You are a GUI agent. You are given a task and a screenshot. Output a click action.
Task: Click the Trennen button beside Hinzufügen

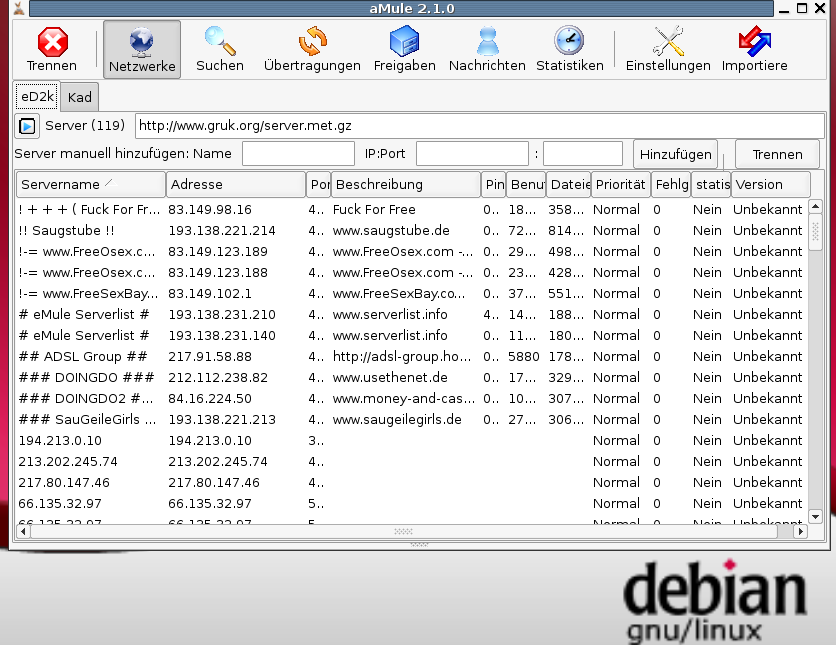tap(777, 154)
